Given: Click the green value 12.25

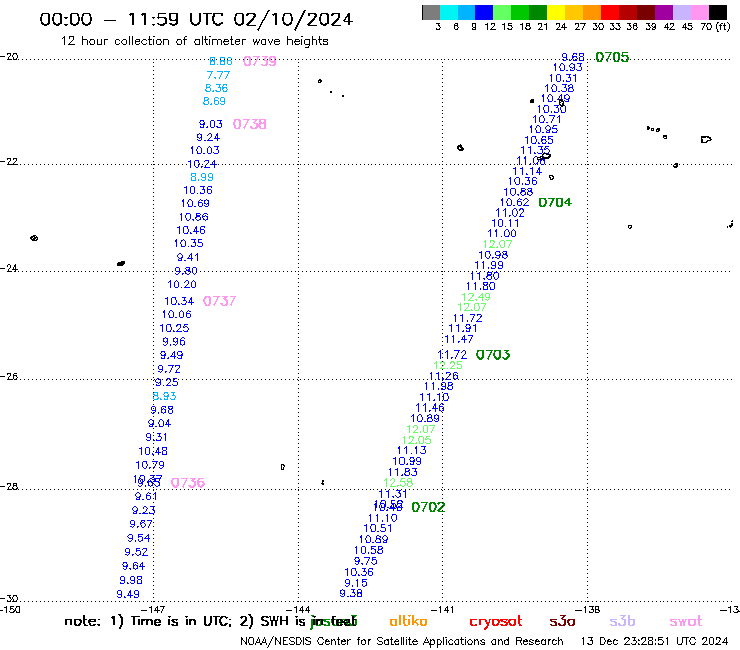Looking at the screenshot, I should coord(448,365).
